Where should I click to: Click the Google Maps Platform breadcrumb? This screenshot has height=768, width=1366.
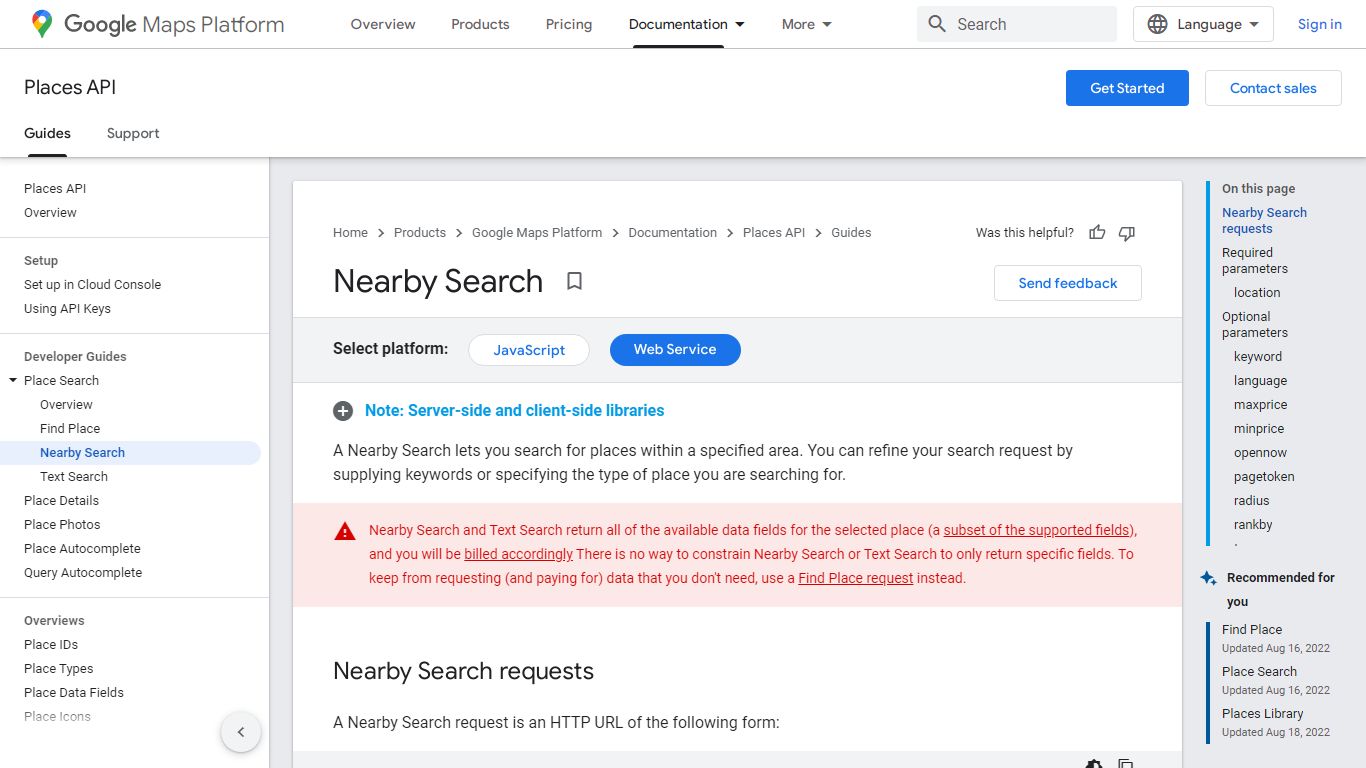tap(537, 233)
